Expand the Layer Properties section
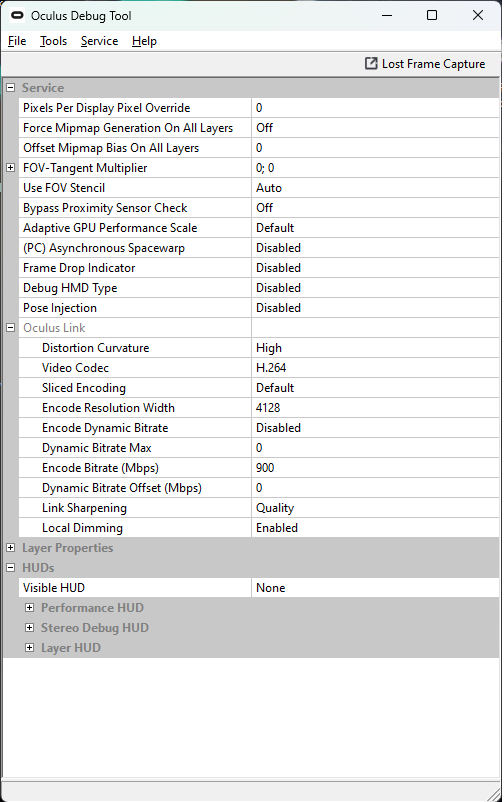The height and width of the screenshot is (802, 504). tap(10, 547)
